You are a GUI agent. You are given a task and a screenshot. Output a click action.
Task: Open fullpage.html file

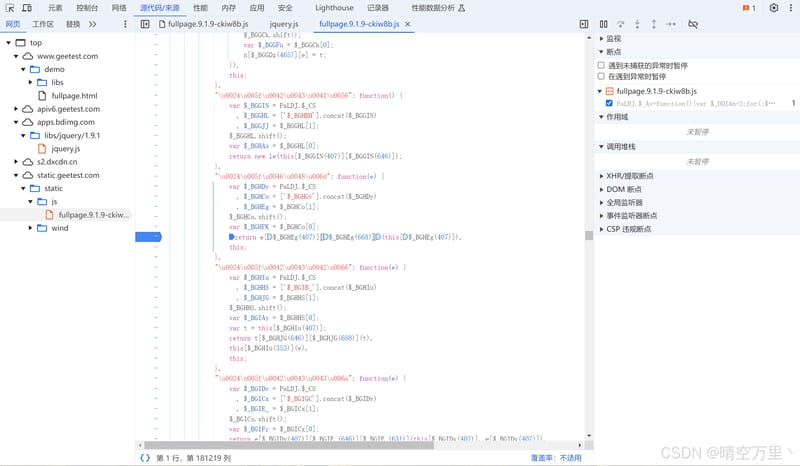coord(74,95)
